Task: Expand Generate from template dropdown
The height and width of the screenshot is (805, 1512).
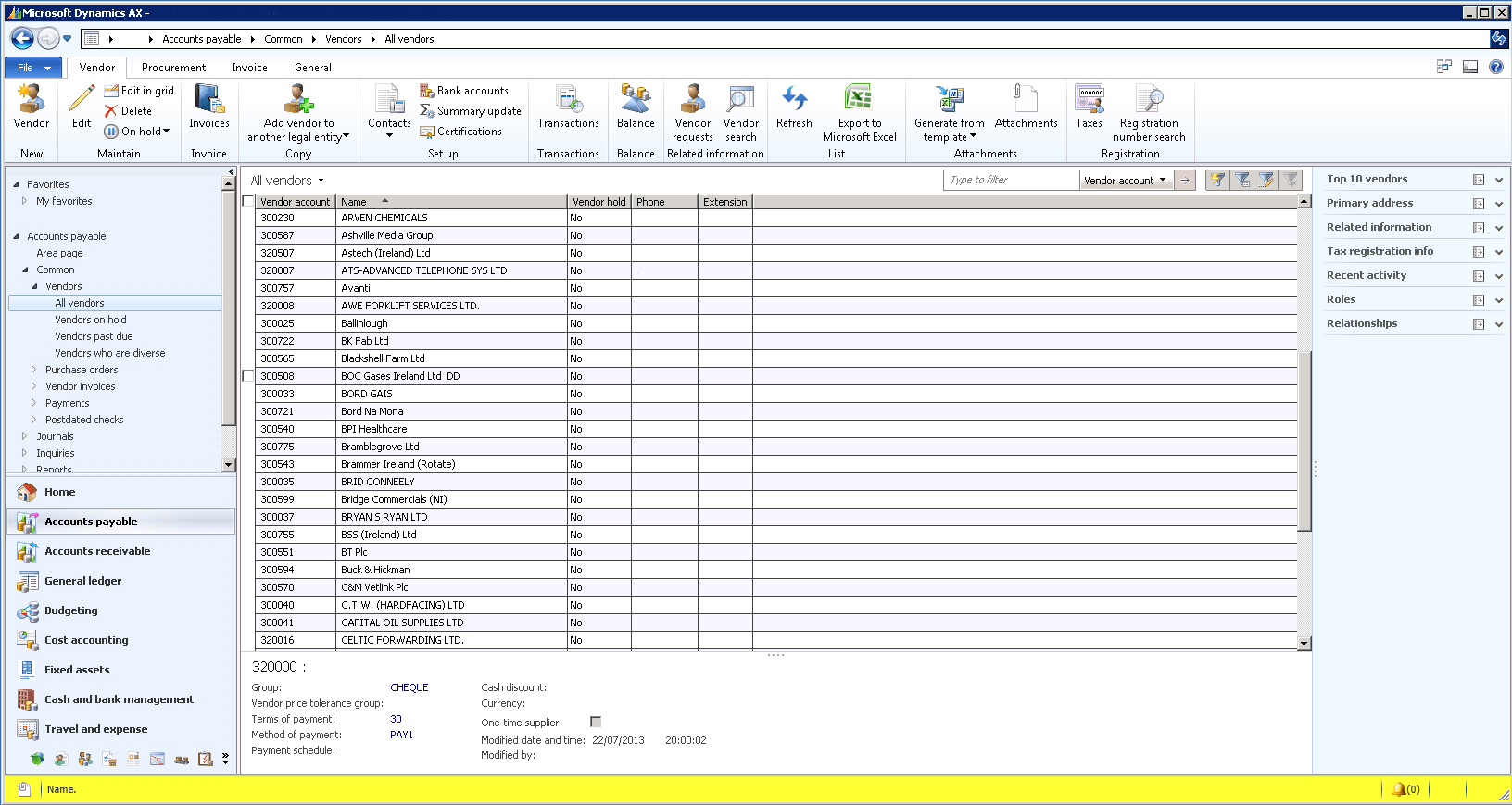Action: click(x=973, y=136)
